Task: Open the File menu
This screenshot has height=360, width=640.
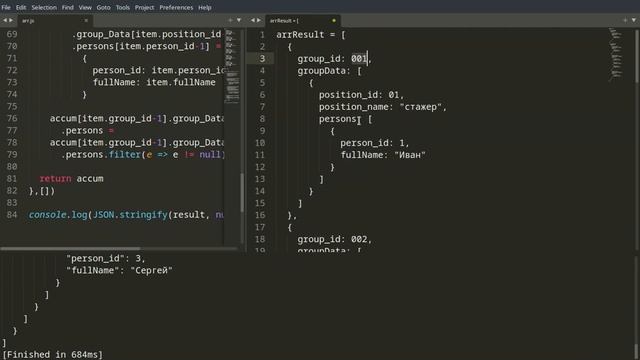Action: (x=6, y=7)
